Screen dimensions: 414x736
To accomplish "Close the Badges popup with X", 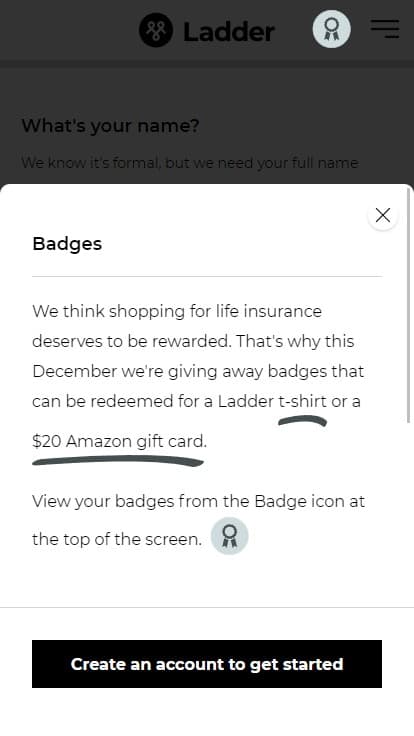I will click(x=383, y=215).
